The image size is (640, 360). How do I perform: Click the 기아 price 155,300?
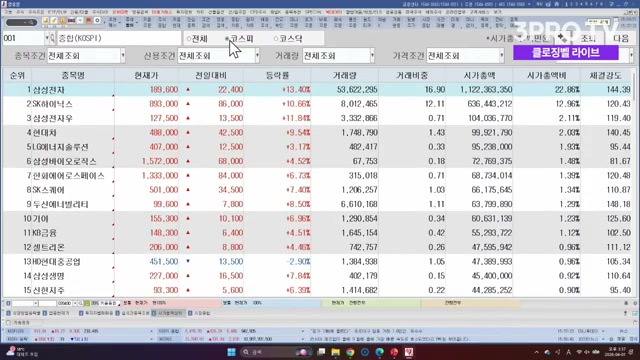164,218
